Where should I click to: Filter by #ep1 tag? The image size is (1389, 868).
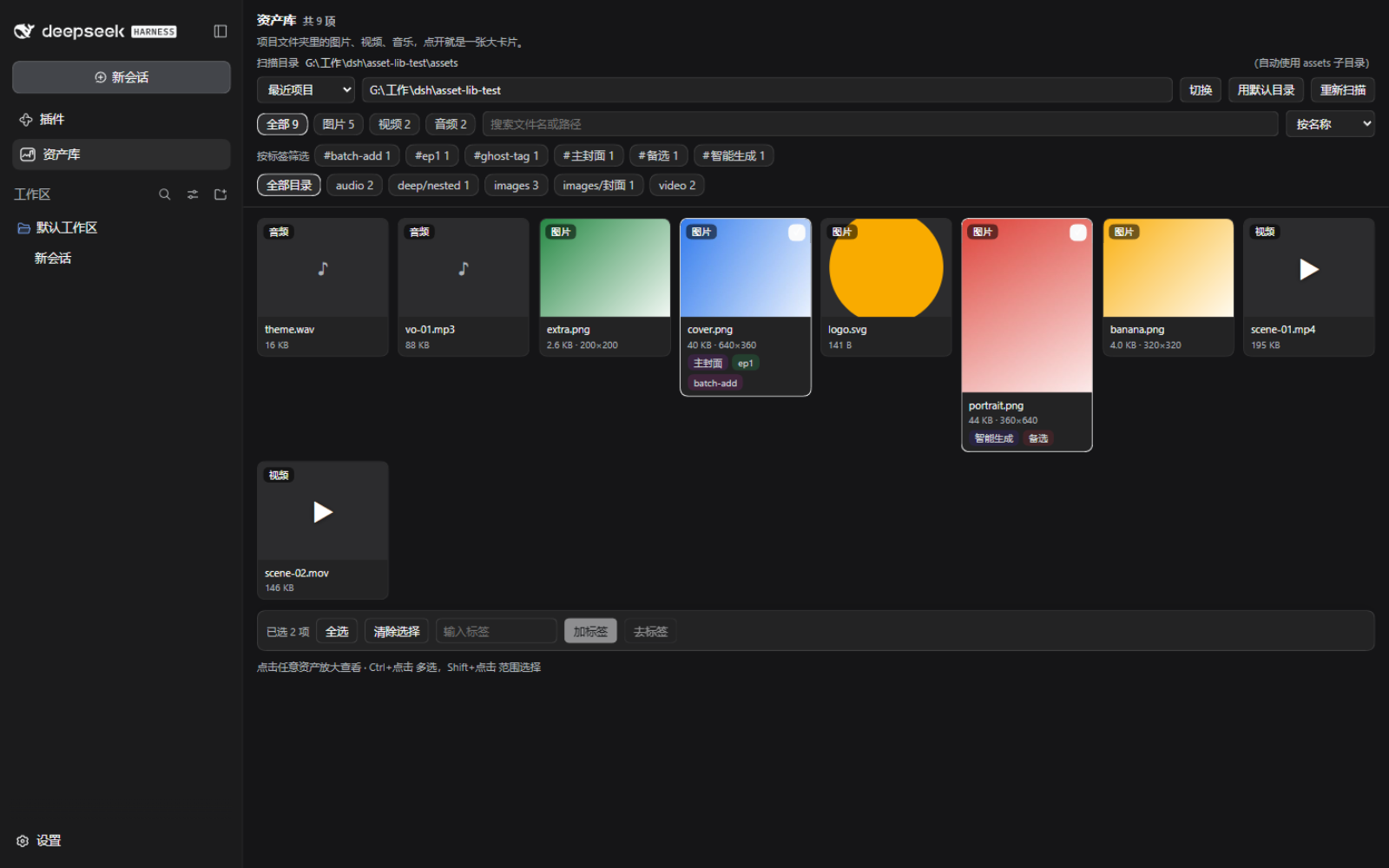432,156
